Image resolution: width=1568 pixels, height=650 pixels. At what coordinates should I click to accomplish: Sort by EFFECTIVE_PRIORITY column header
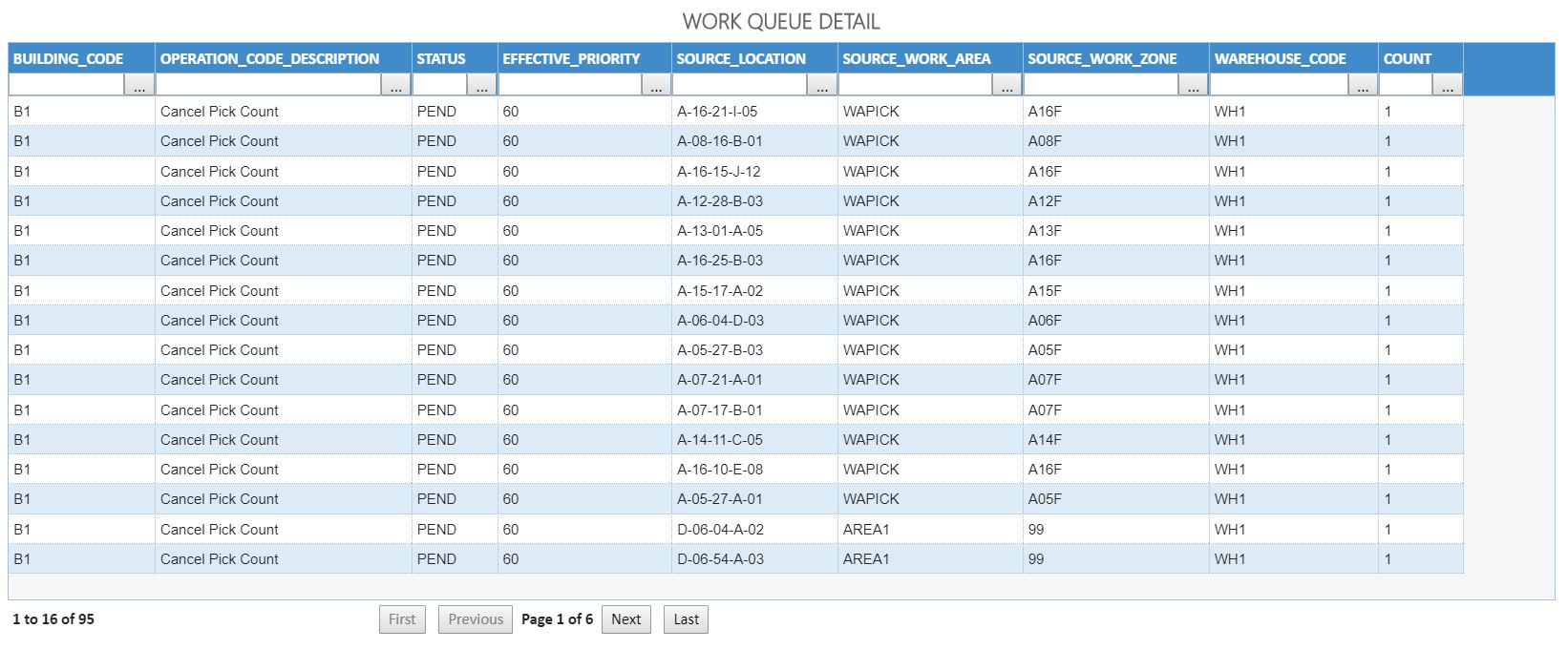571,59
